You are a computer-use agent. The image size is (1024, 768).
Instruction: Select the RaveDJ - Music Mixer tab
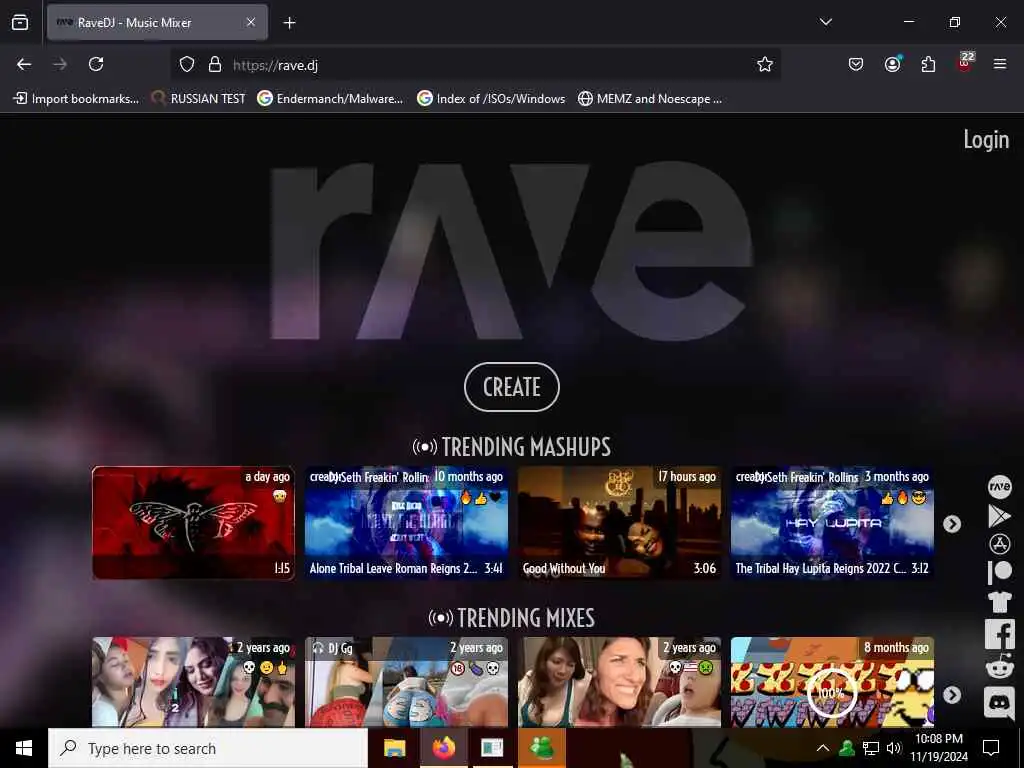157,22
